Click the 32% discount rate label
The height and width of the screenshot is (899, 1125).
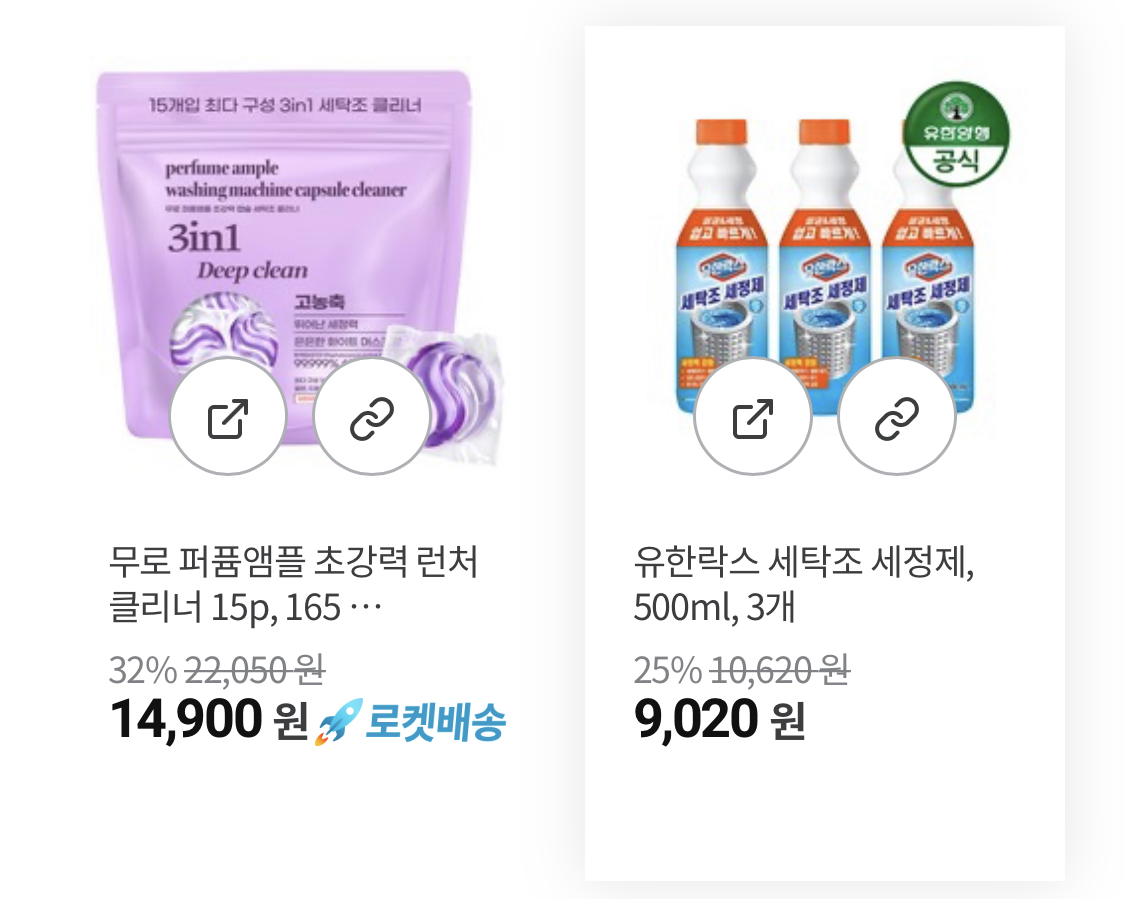143,670
